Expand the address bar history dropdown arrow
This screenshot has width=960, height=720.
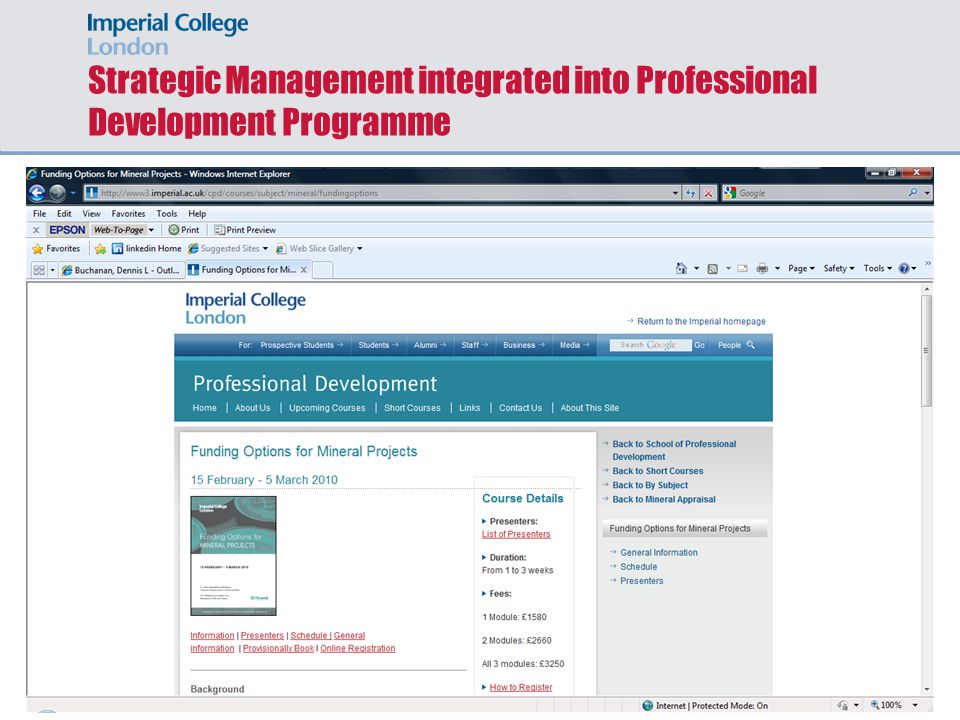[675, 193]
